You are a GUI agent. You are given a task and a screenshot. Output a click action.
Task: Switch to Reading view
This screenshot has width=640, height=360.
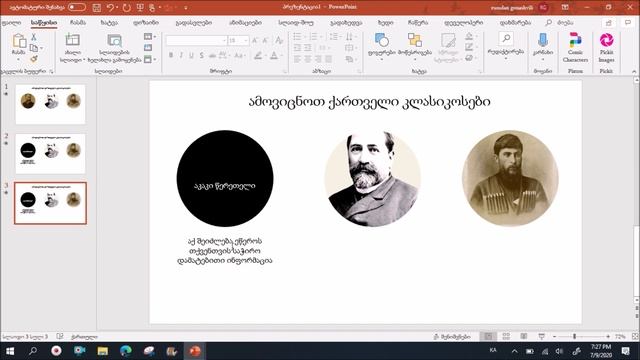524,337
